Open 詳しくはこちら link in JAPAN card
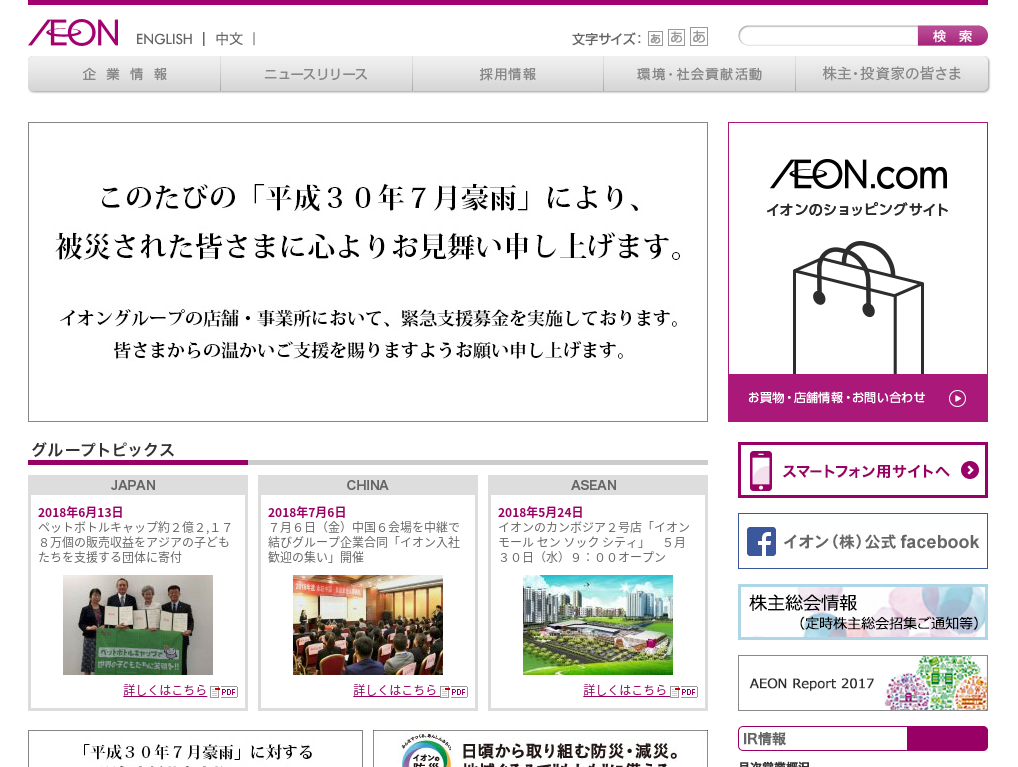 click(165, 690)
